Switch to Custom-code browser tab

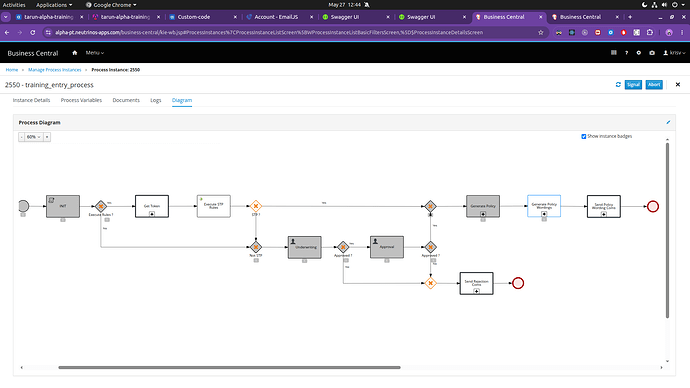tap(203, 17)
